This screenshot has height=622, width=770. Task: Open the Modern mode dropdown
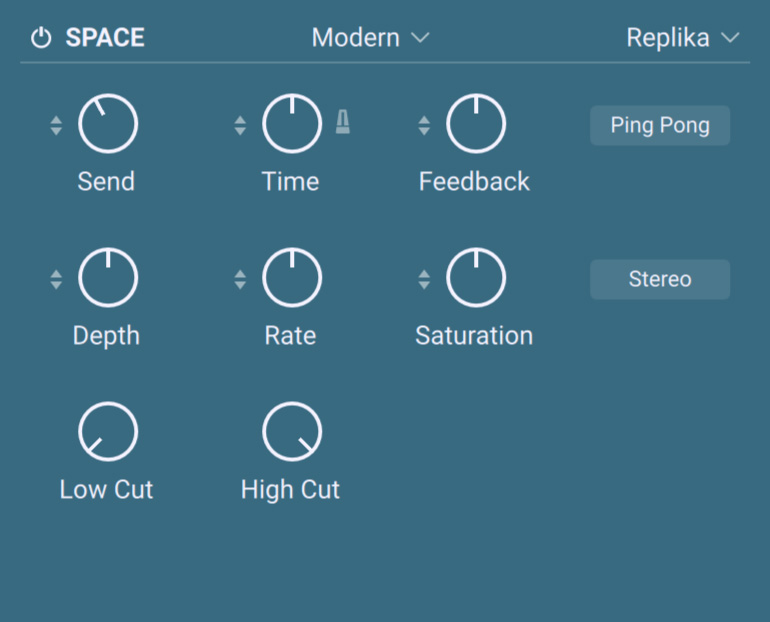(x=370, y=38)
